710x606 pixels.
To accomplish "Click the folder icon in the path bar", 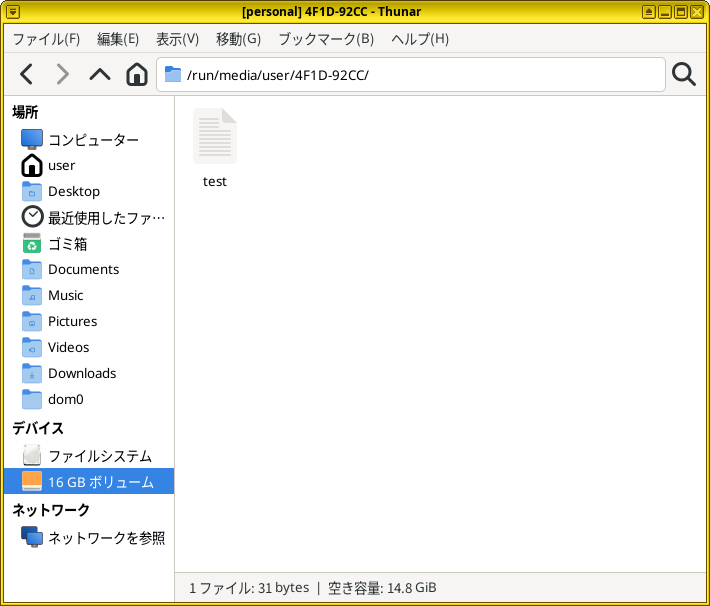I will point(173,74).
